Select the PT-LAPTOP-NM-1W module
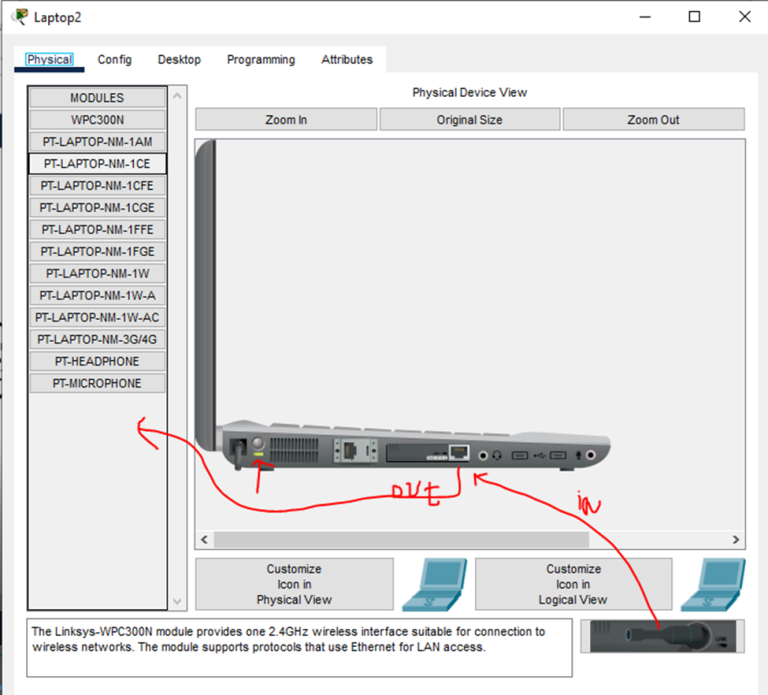Screen dimensions: 768x695 click(97, 274)
